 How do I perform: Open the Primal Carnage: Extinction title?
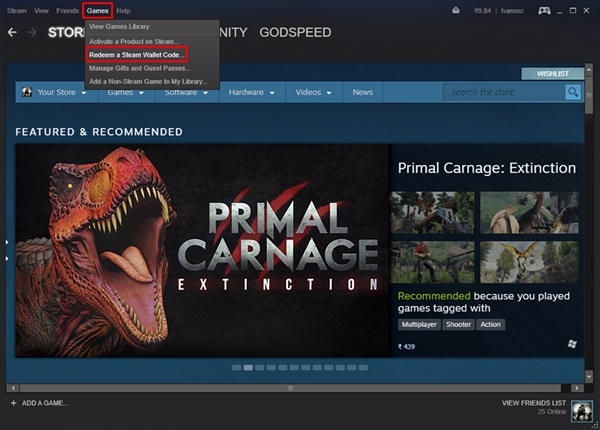pos(487,168)
